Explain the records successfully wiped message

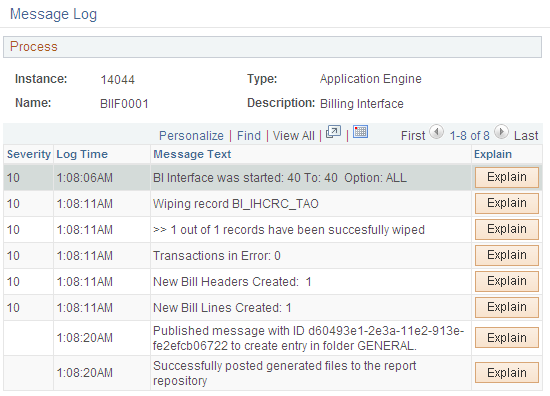(x=507, y=229)
